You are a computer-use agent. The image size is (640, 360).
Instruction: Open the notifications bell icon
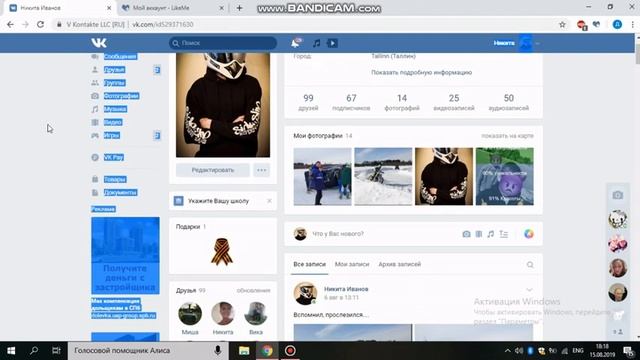[x=296, y=43]
